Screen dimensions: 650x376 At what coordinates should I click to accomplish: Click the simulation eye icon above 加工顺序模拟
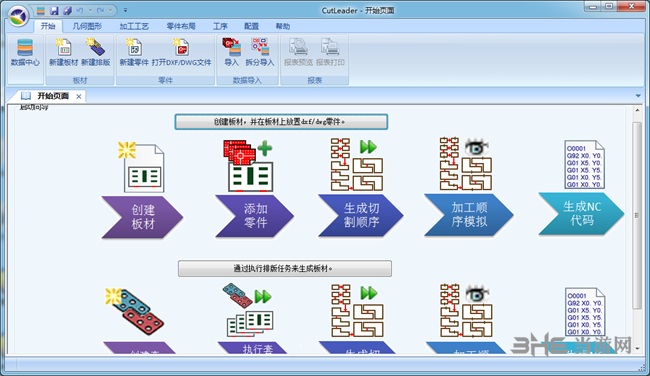pos(466,164)
